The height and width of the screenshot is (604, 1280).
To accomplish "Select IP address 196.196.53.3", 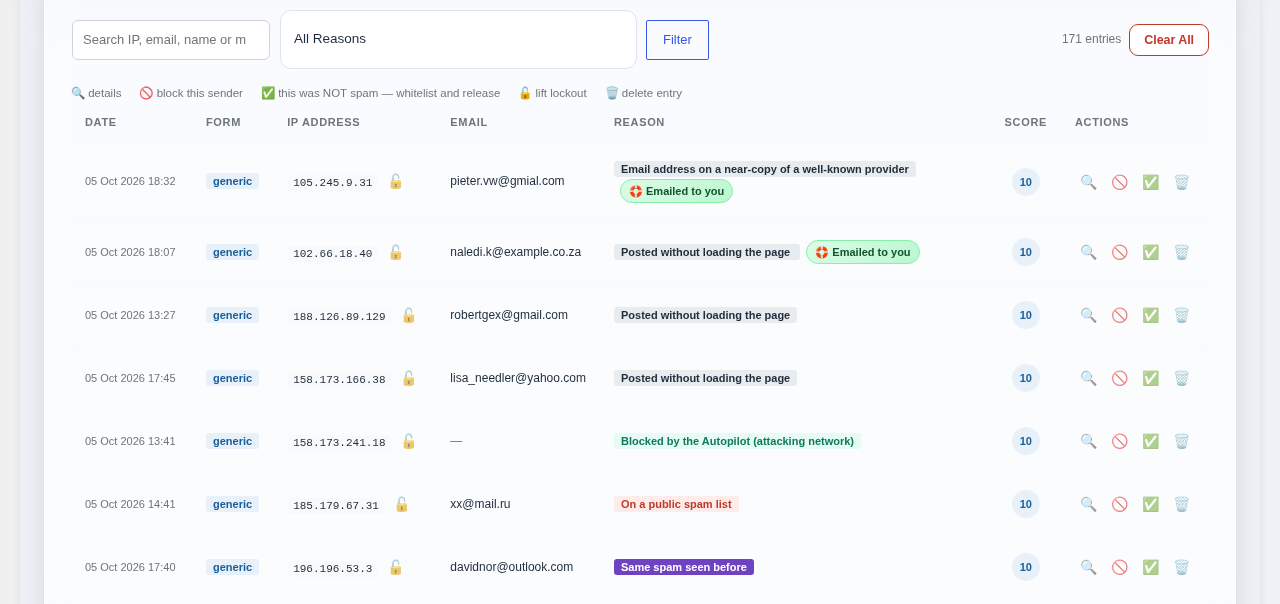I will coord(332,568).
